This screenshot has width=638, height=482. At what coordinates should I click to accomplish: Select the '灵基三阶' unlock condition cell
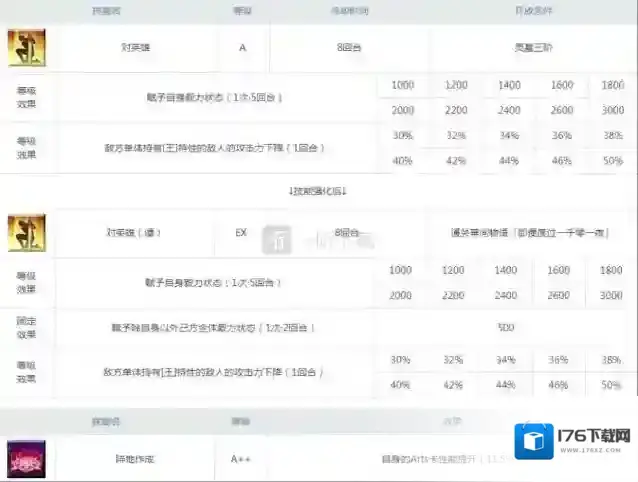[533, 48]
